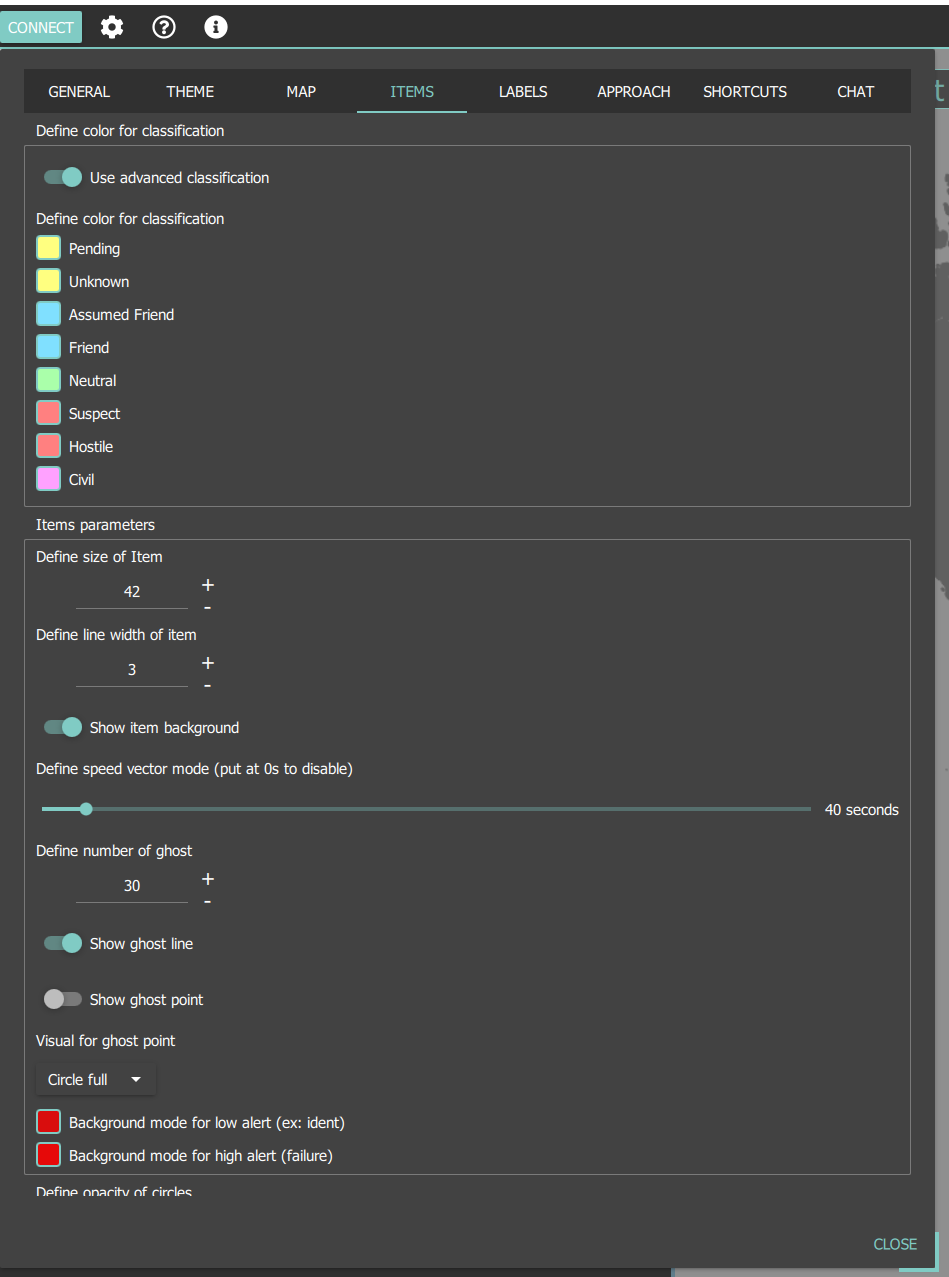Toggle Show item background switch
The width and height of the screenshot is (949, 1277).
[62, 727]
